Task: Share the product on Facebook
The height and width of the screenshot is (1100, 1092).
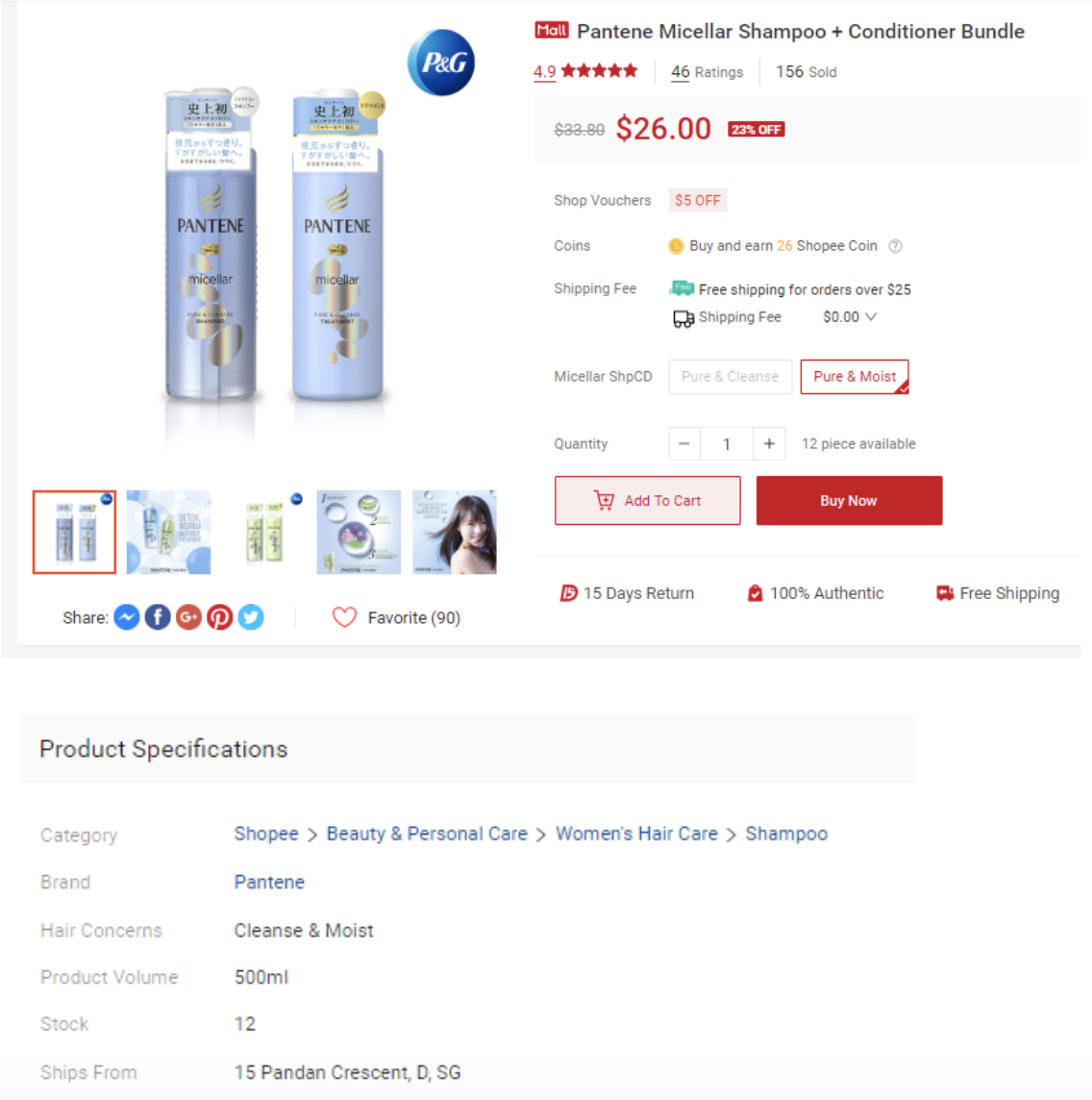Action: point(157,616)
